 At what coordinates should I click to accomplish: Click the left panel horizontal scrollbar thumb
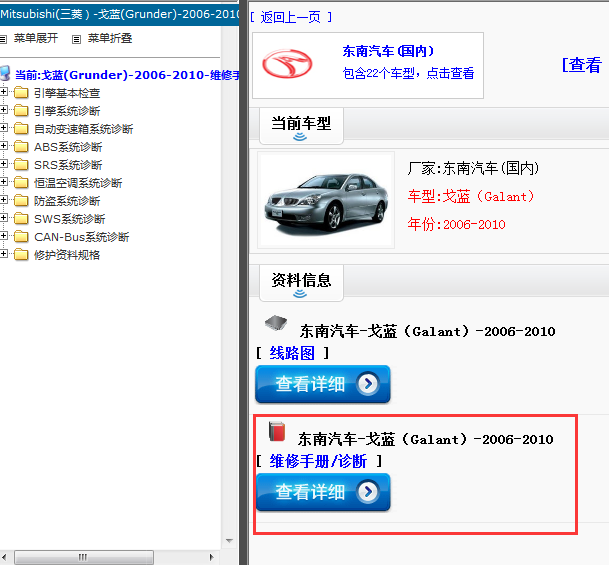click(84, 557)
